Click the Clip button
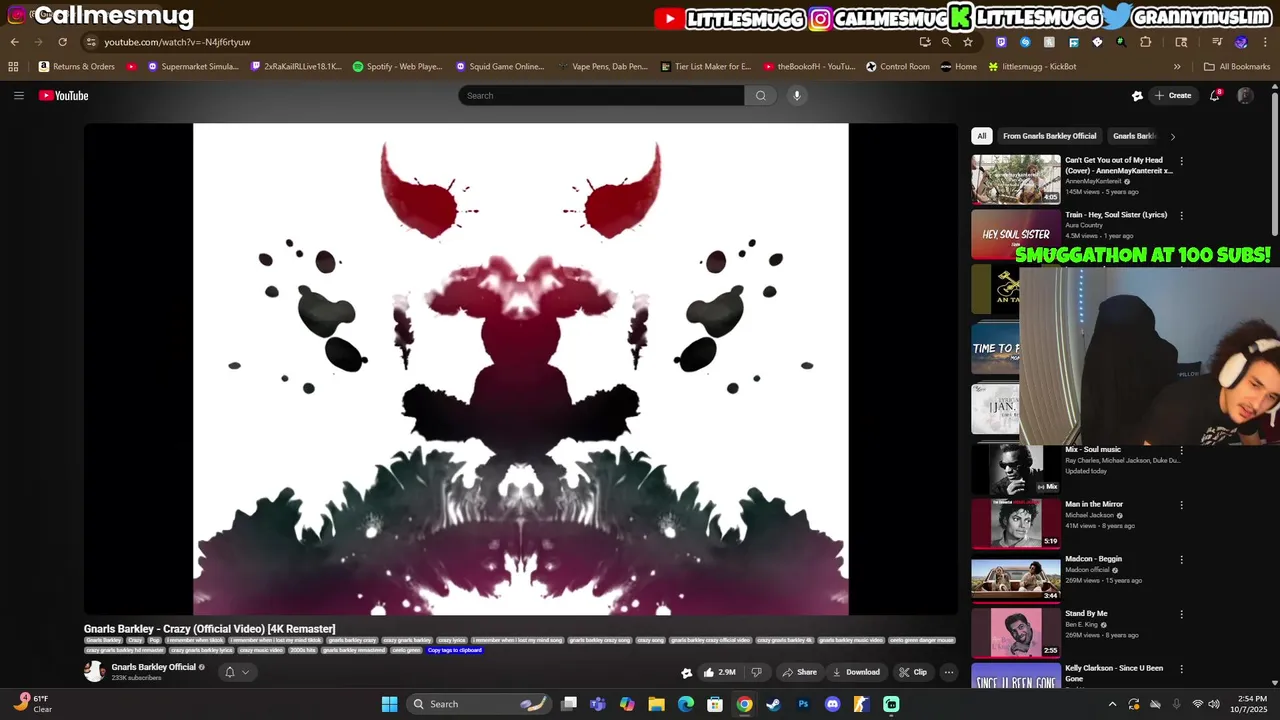Screen dimensions: 1280x720 (x=913, y=672)
